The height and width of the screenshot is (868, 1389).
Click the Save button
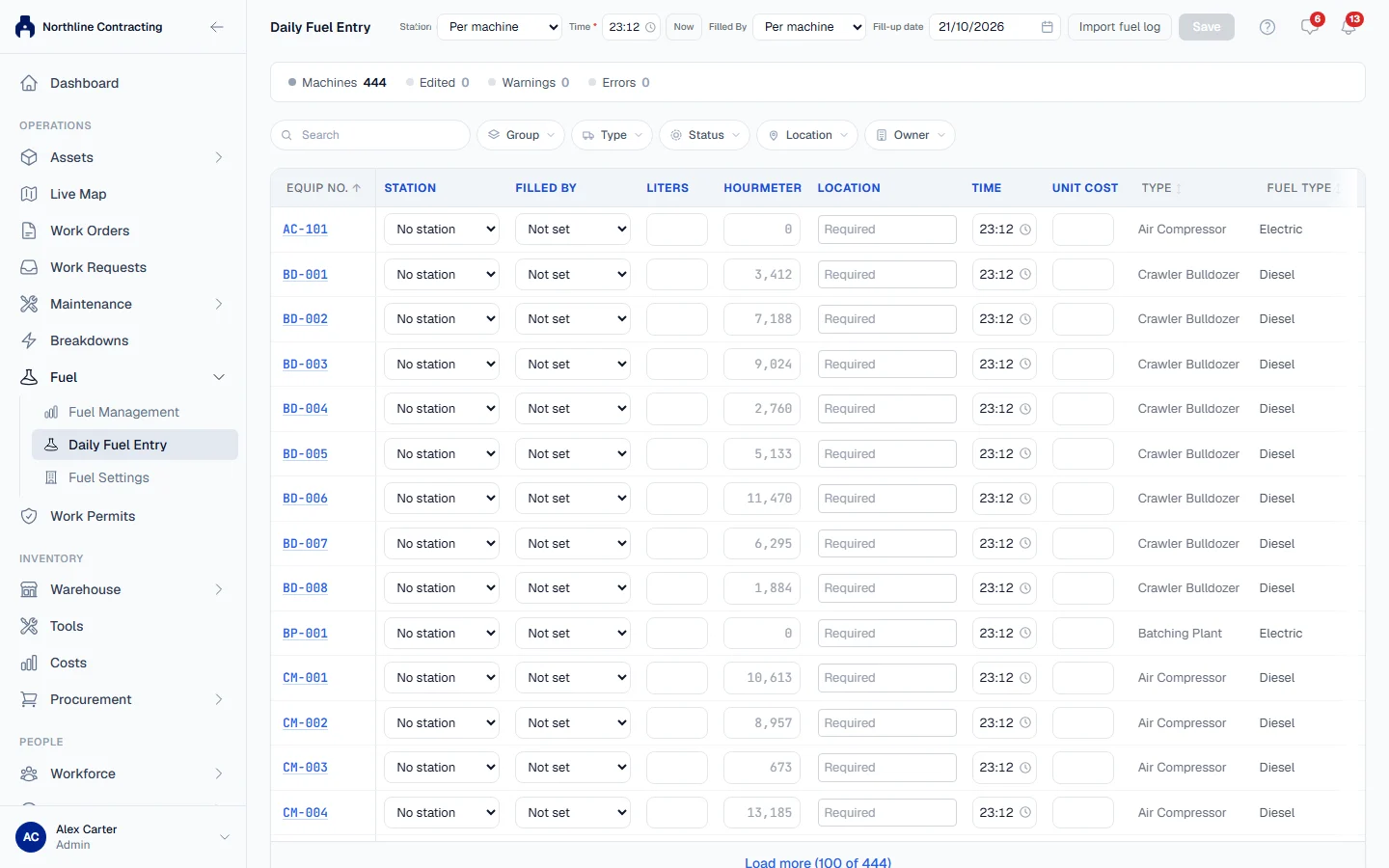1207,27
